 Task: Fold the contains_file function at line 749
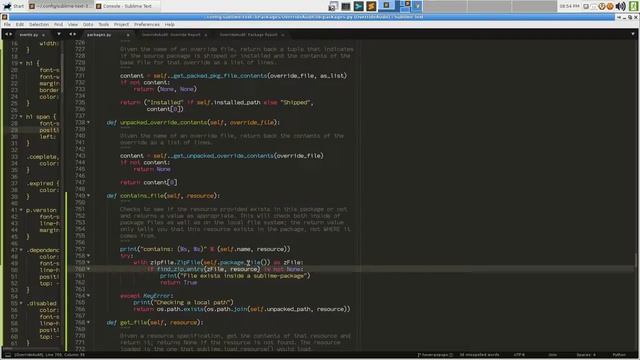(89, 196)
